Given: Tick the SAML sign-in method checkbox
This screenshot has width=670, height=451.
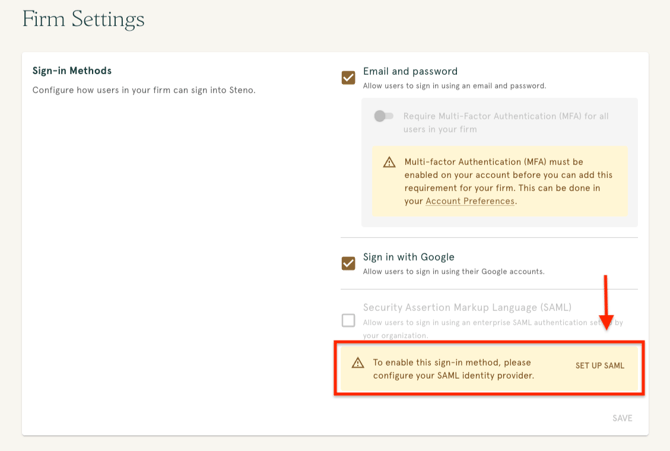Looking at the screenshot, I should (348, 320).
